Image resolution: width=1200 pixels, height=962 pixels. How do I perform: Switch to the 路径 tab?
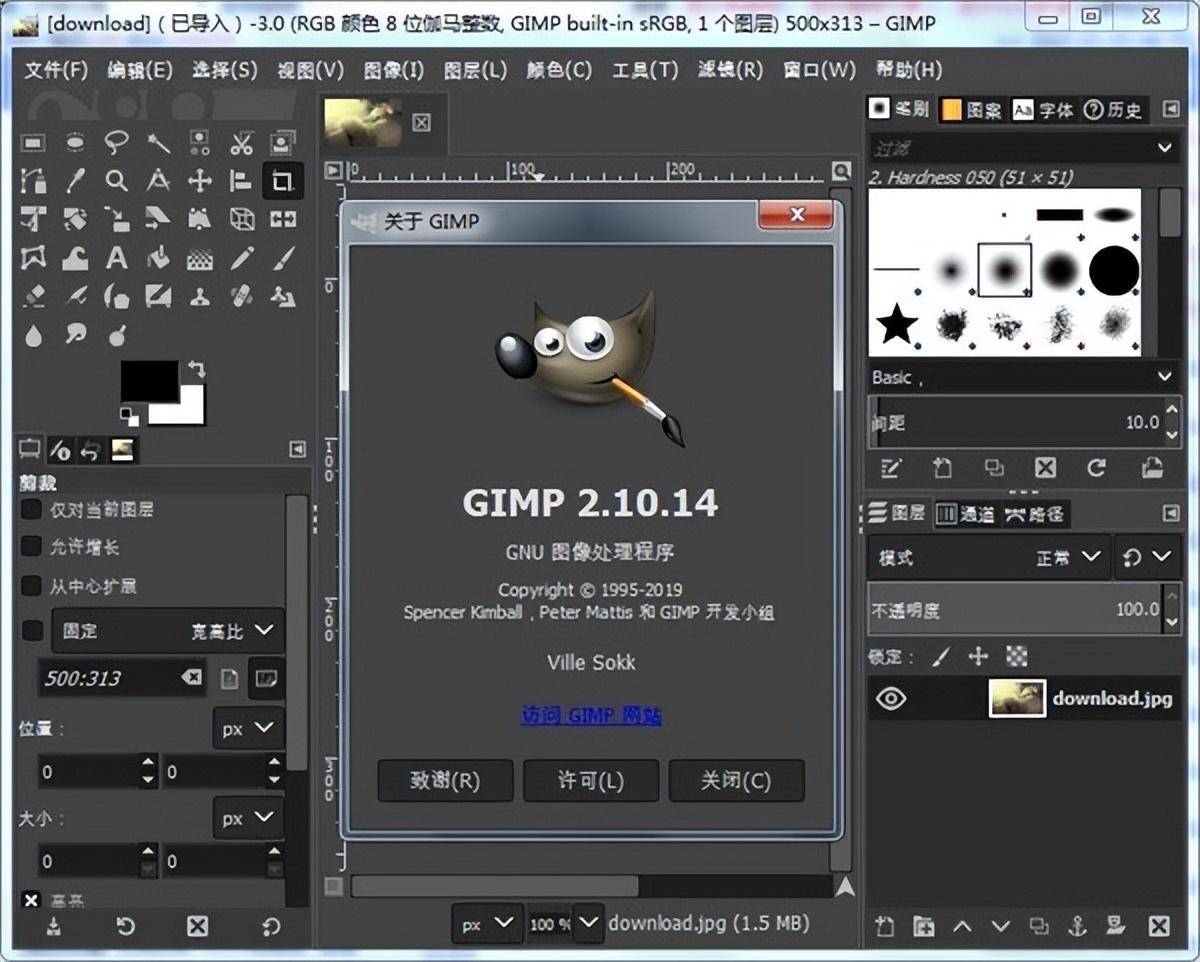point(1034,514)
